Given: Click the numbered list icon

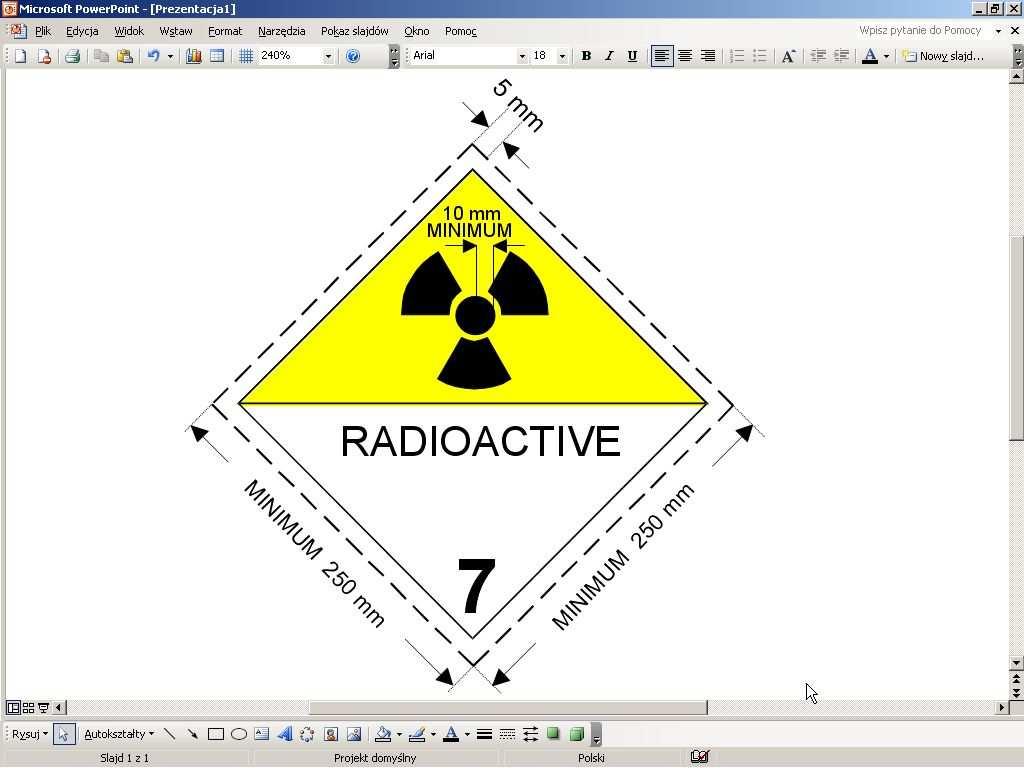Looking at the screenshot, I should (x=737, y=56).
